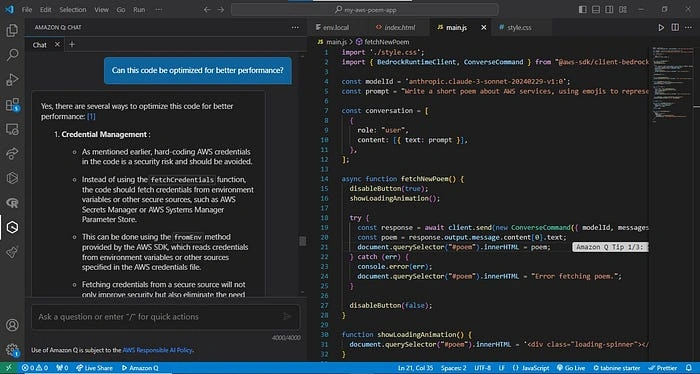The image size is (700, 374).
Task: Open notifications bell in status bar
Action: [x=689, y=368]
